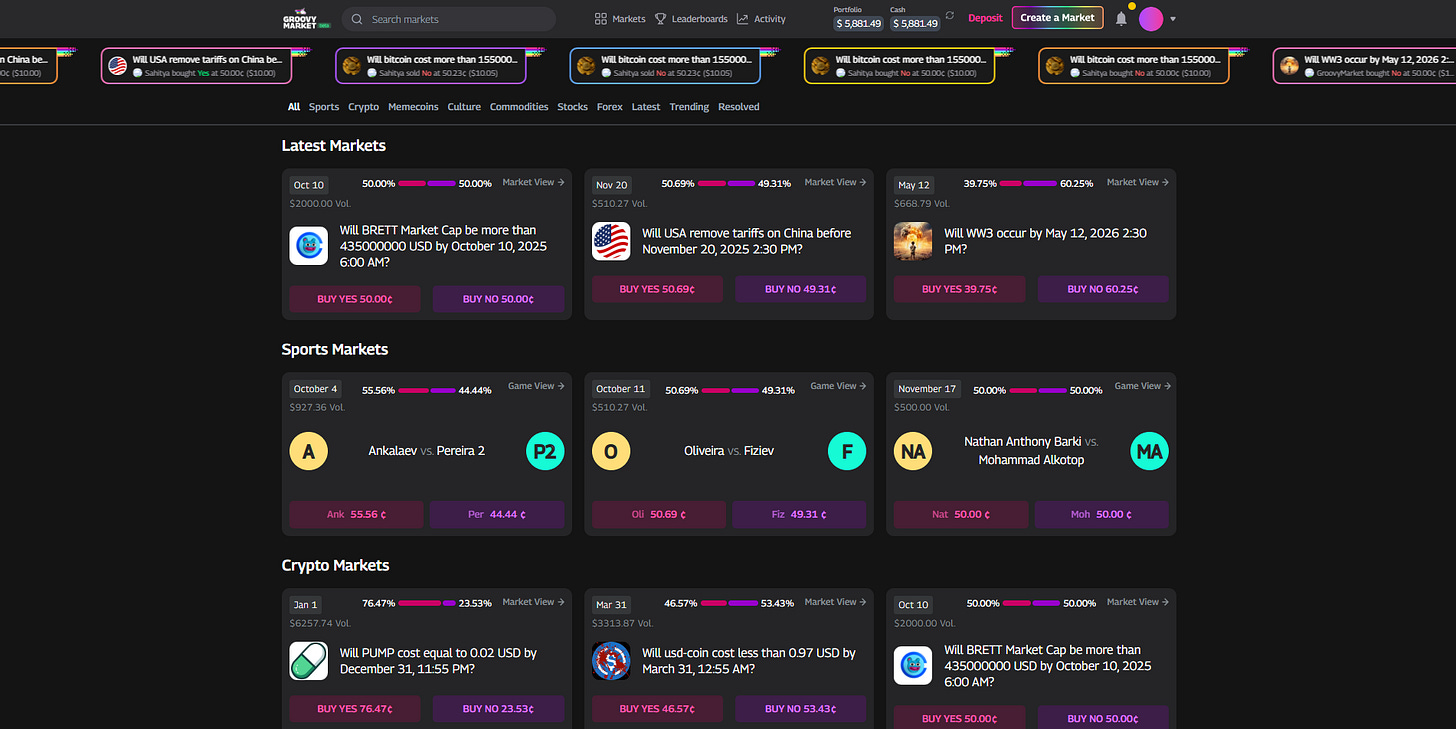Click the Groovy Market logo

(x=307, y=18)
